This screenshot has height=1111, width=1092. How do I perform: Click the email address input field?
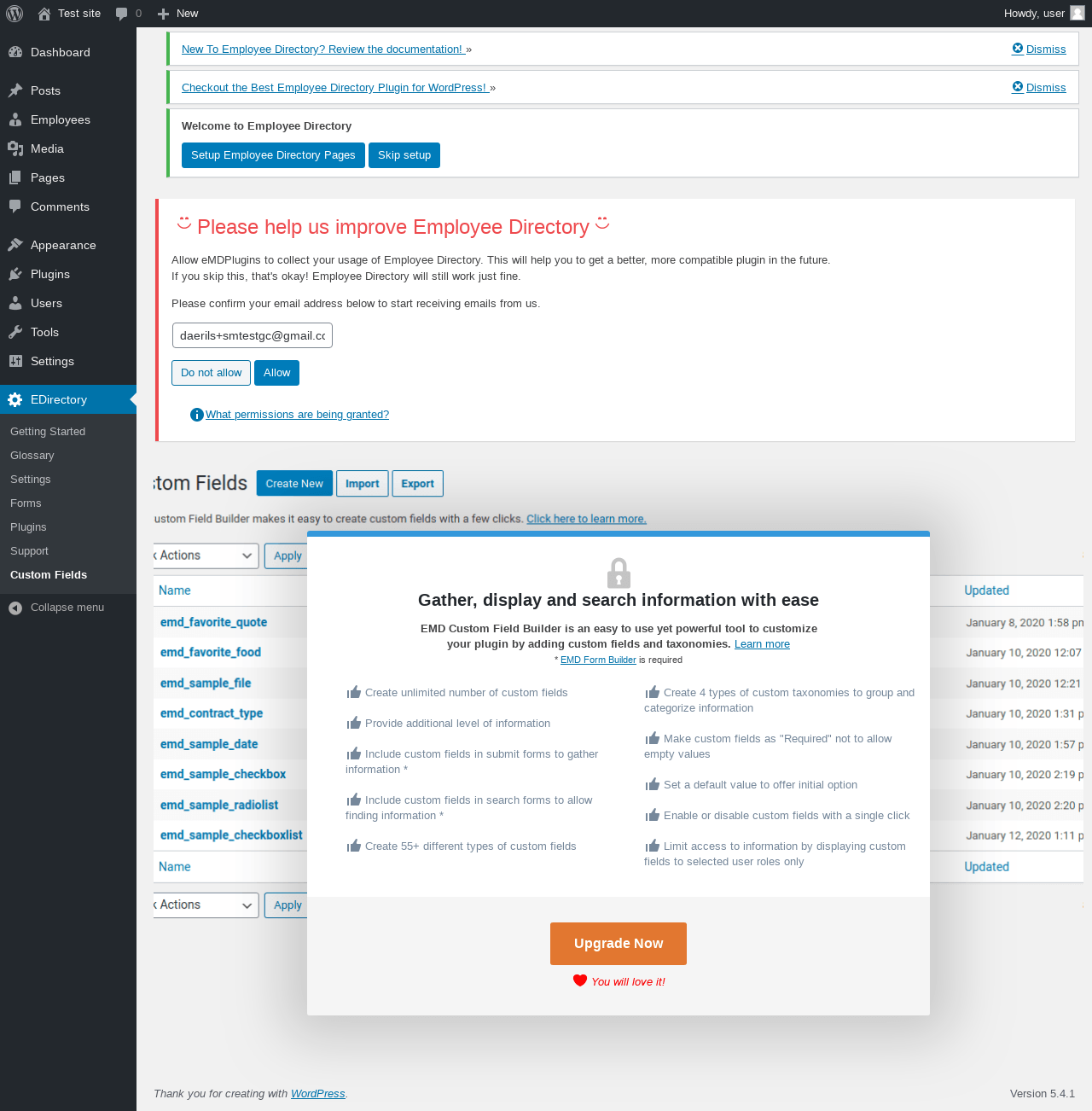coord(253,335)
